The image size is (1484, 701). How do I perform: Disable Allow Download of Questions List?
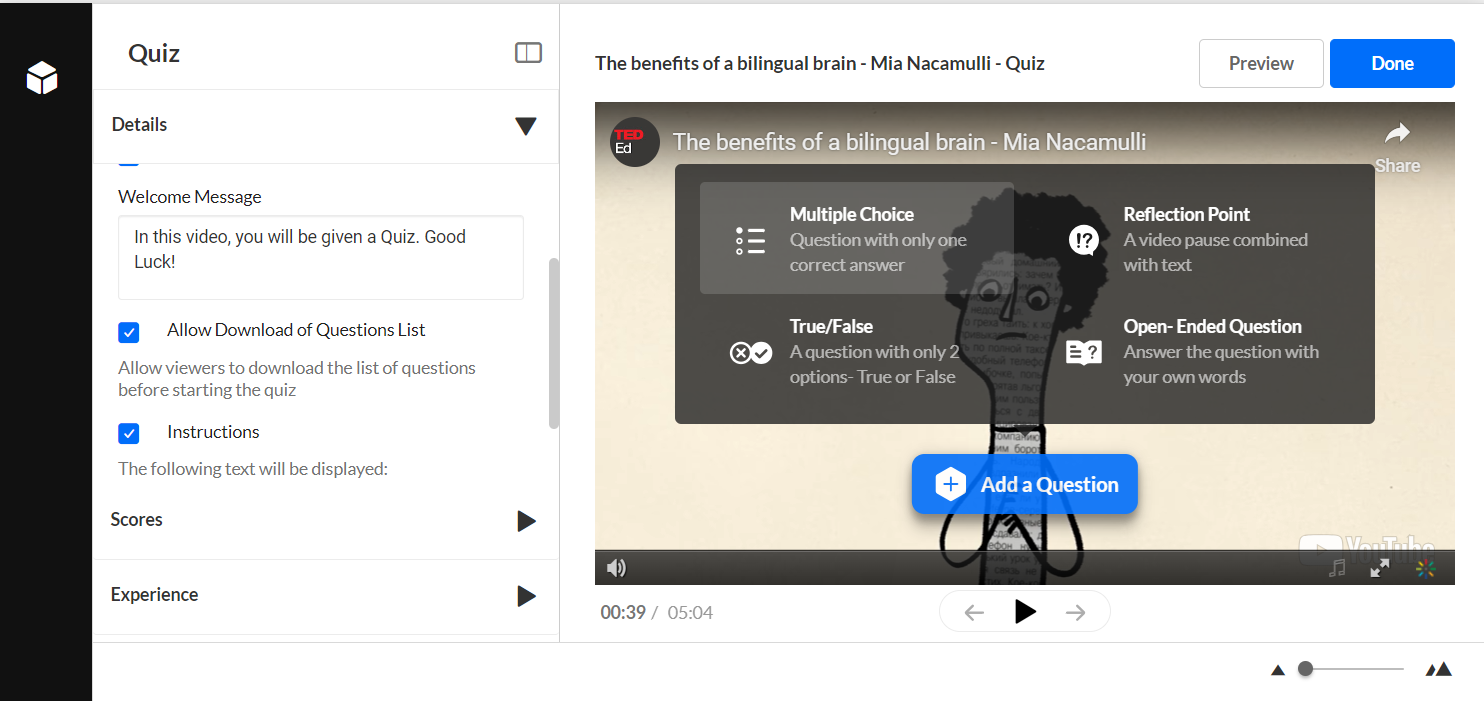point(129,332)
